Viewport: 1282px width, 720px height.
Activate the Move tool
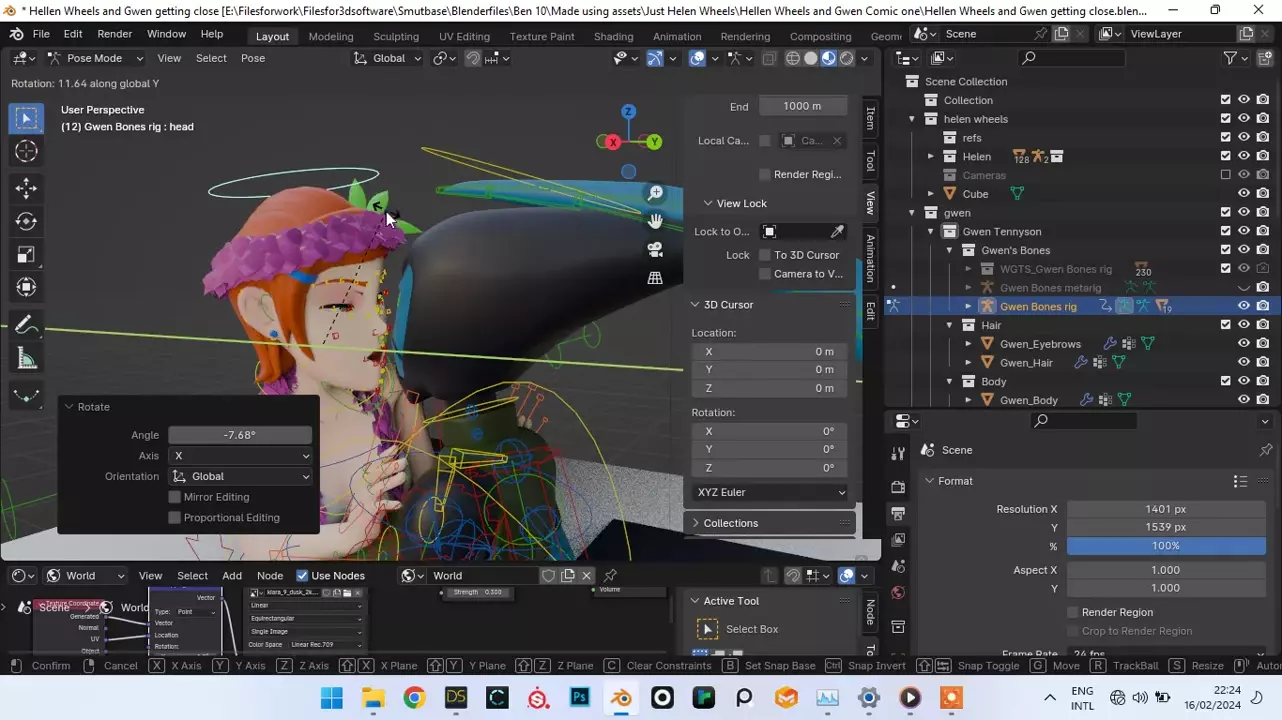pos(26,188)
